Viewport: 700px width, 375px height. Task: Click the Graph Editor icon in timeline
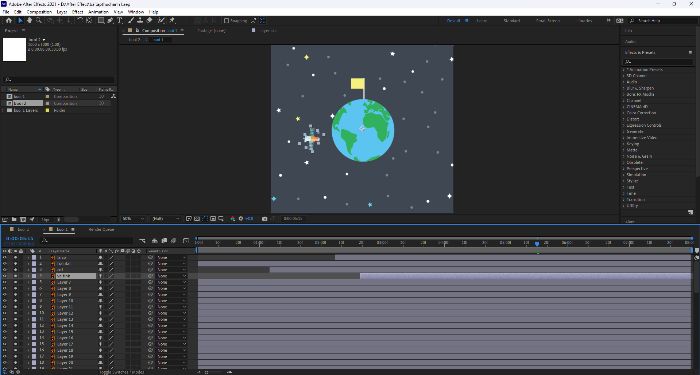[186, 241]
